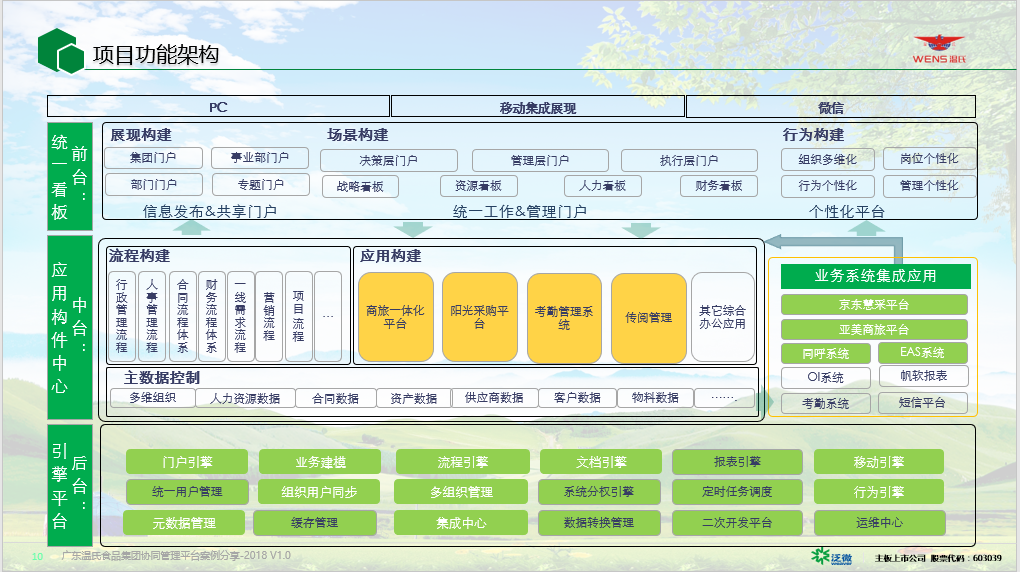Click the 商旅一体化平台 yellow tile

pyautogui.click(x=395, y=317)
